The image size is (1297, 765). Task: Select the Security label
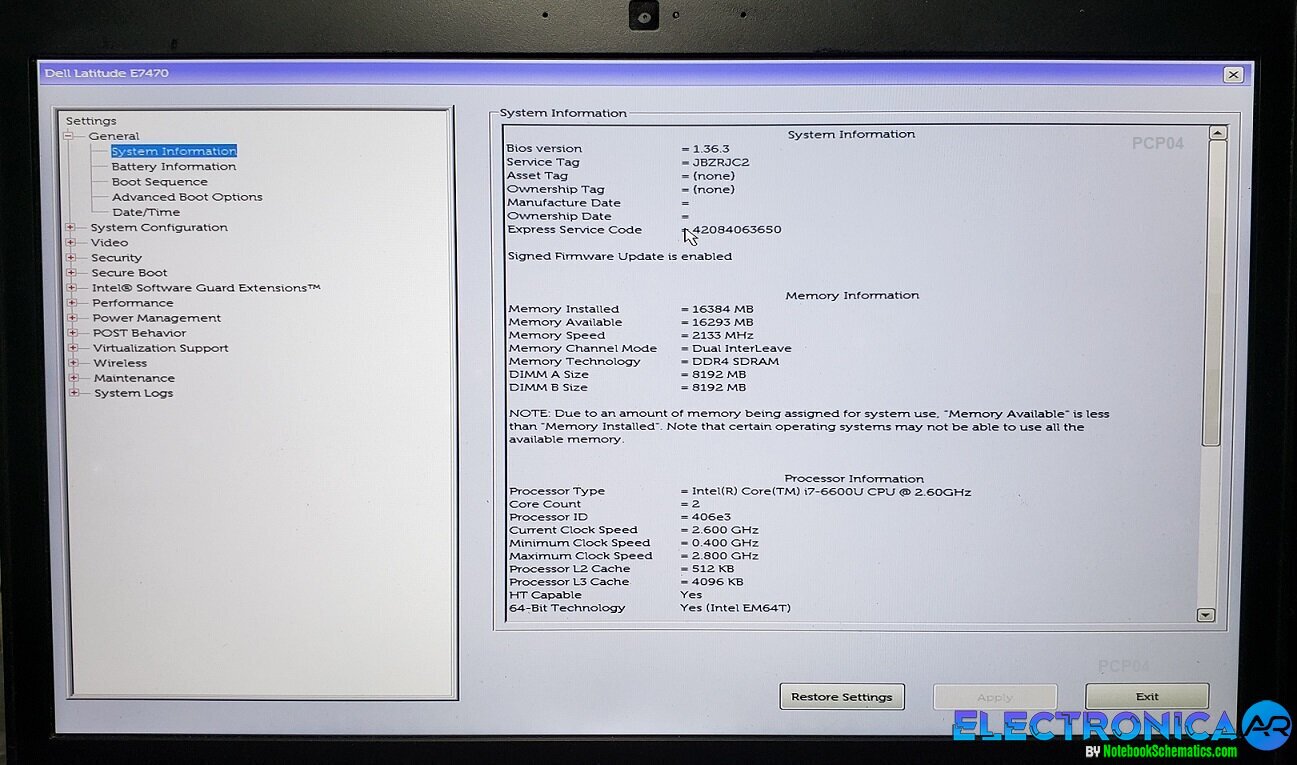(x=116, y=257)
